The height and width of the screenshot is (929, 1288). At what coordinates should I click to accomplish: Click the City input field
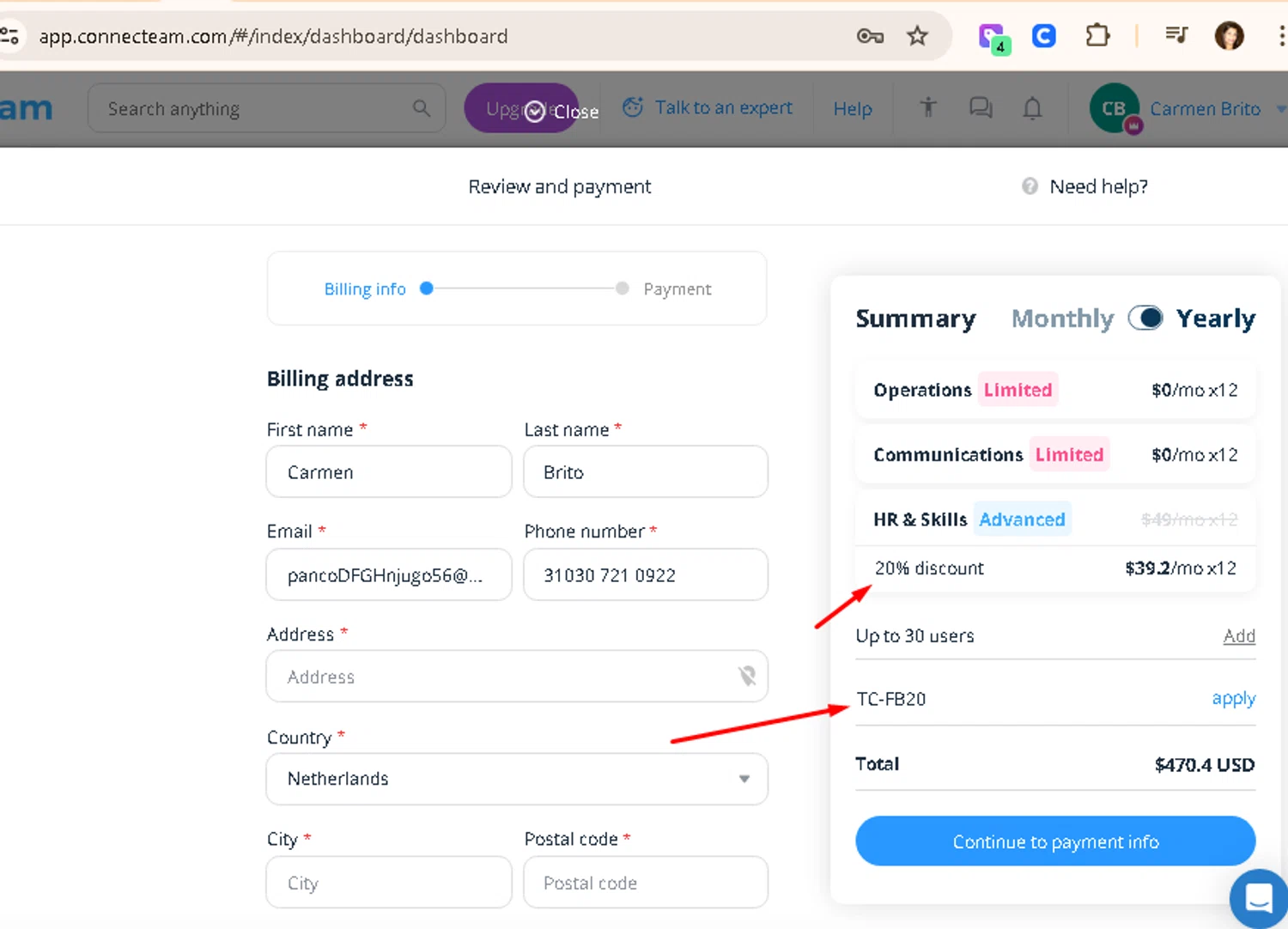pyautogui.click(x=389, y=882)
